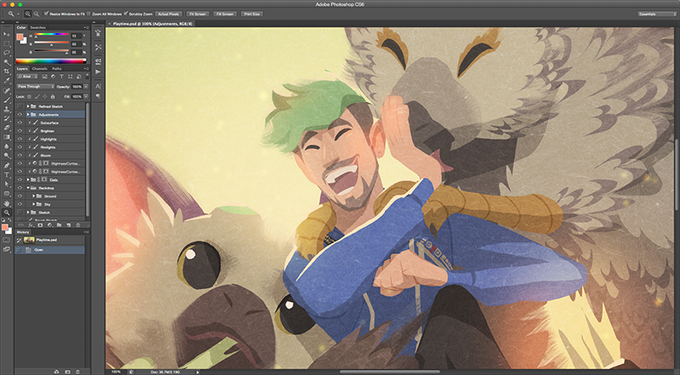Hide the Backdrop group layer
This screenshot has height=375, width=680.
coord(20,188)
